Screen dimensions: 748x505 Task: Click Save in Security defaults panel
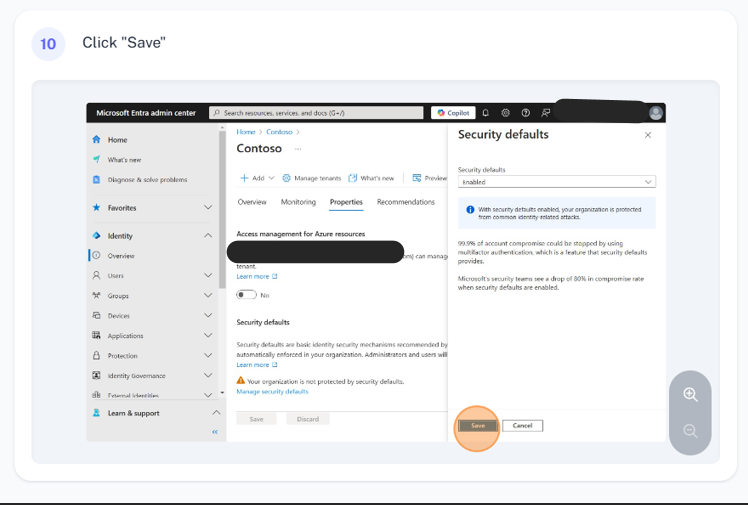click(478, 425)
